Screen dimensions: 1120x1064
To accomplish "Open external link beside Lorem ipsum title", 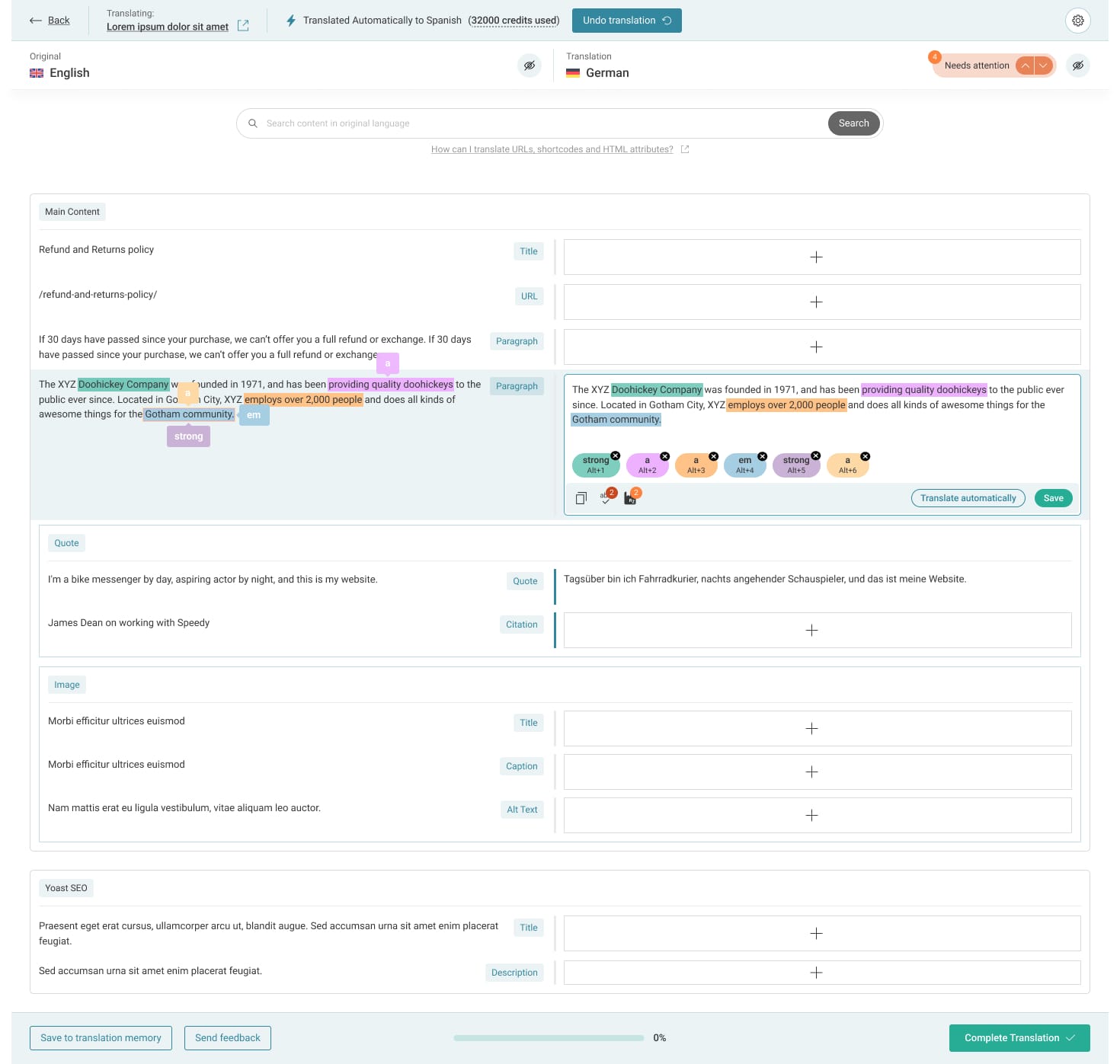I will point(243,26).
